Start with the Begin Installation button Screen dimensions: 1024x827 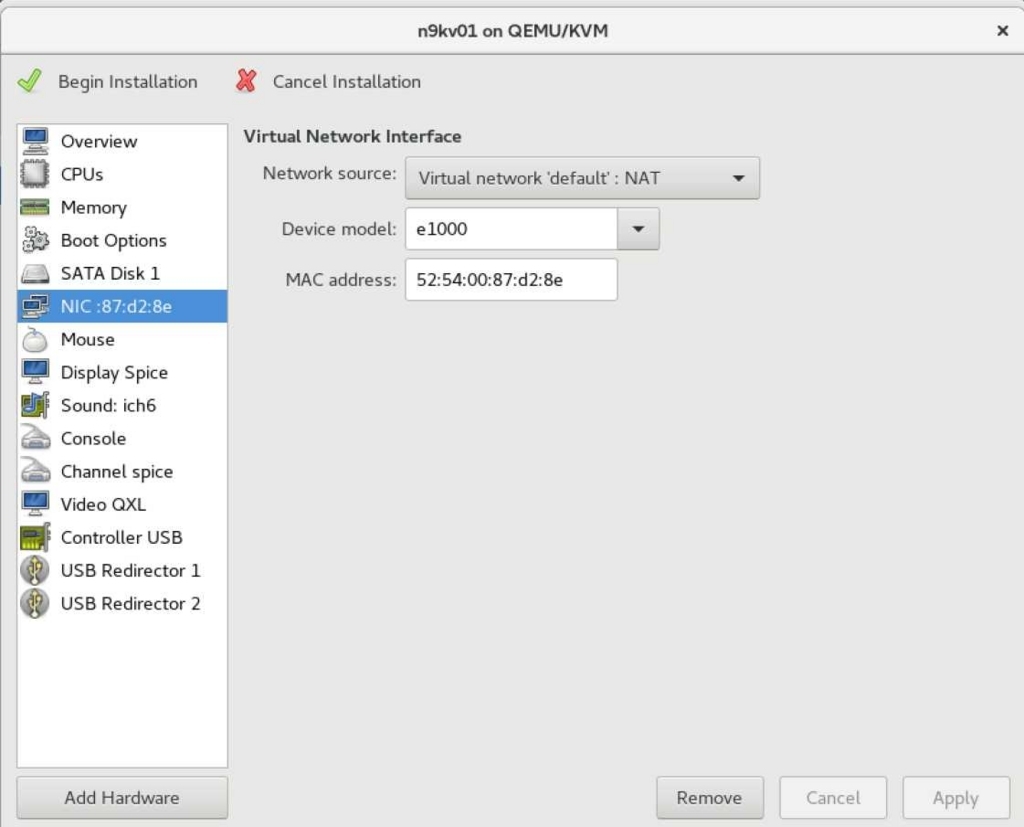click(108, 82)
